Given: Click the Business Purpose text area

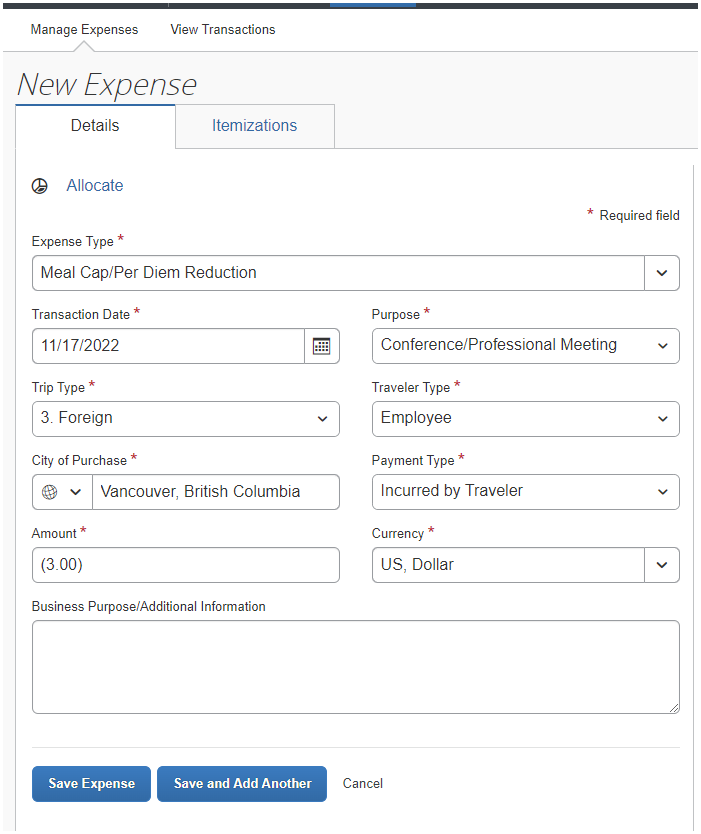Looking at the screenshot, I should pyautogui.click(x=356, y=667).
